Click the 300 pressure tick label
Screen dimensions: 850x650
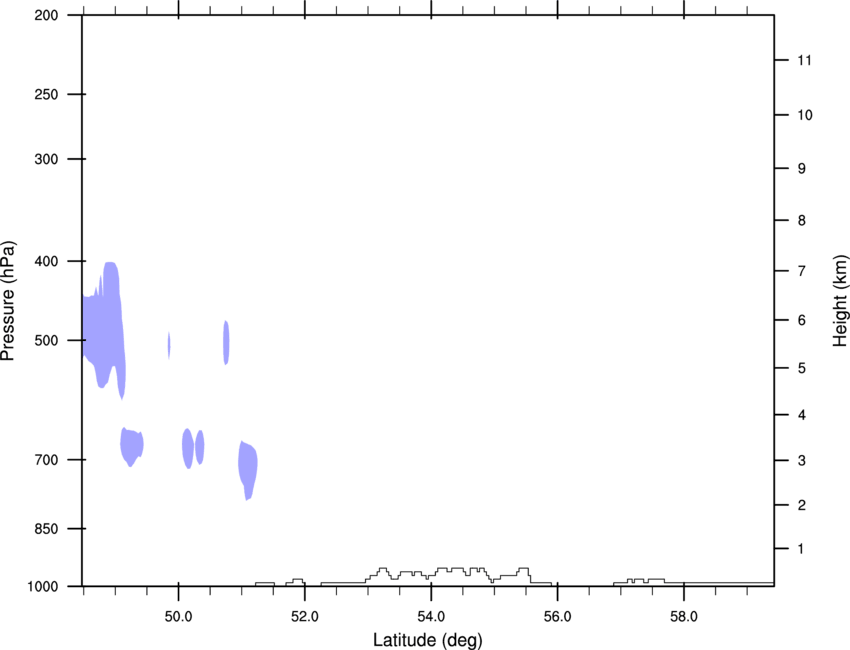pyautogui.click(x=46, y=159)
